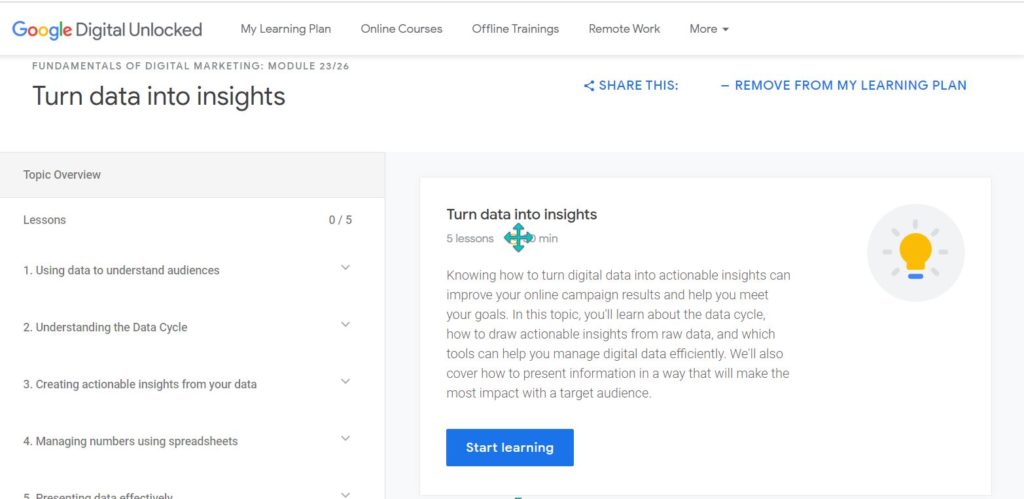Click the card title Turn data into insights
Viewport: 1024px width, 499px height.
coord(522,214)
